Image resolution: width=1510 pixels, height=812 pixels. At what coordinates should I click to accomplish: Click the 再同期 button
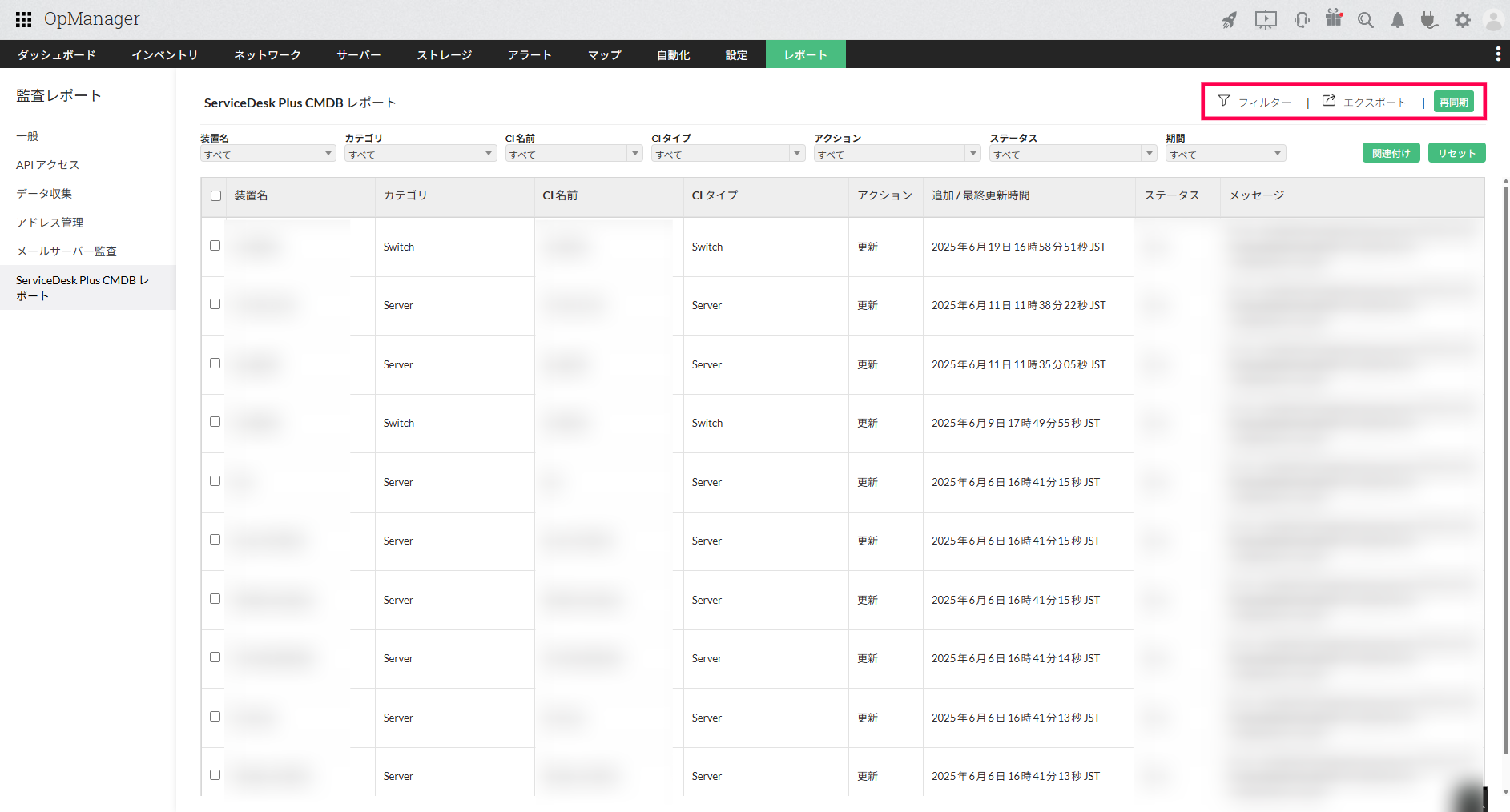coord(1454,102)
